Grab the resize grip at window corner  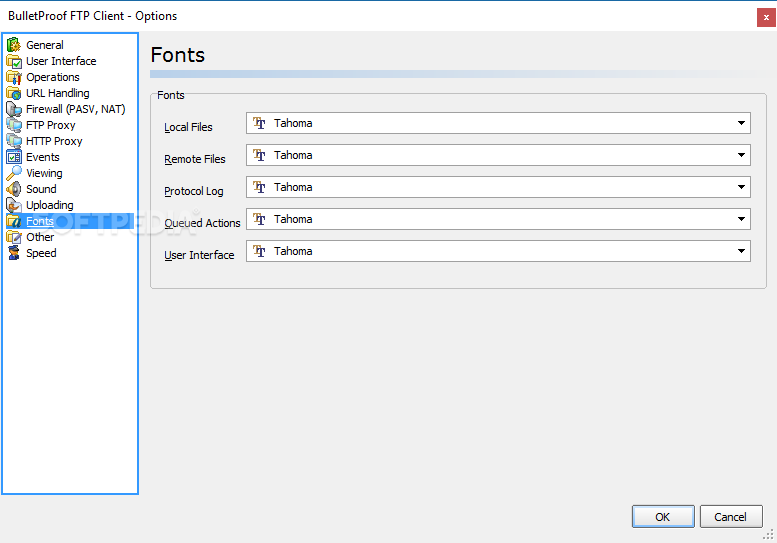click(768, 534)
